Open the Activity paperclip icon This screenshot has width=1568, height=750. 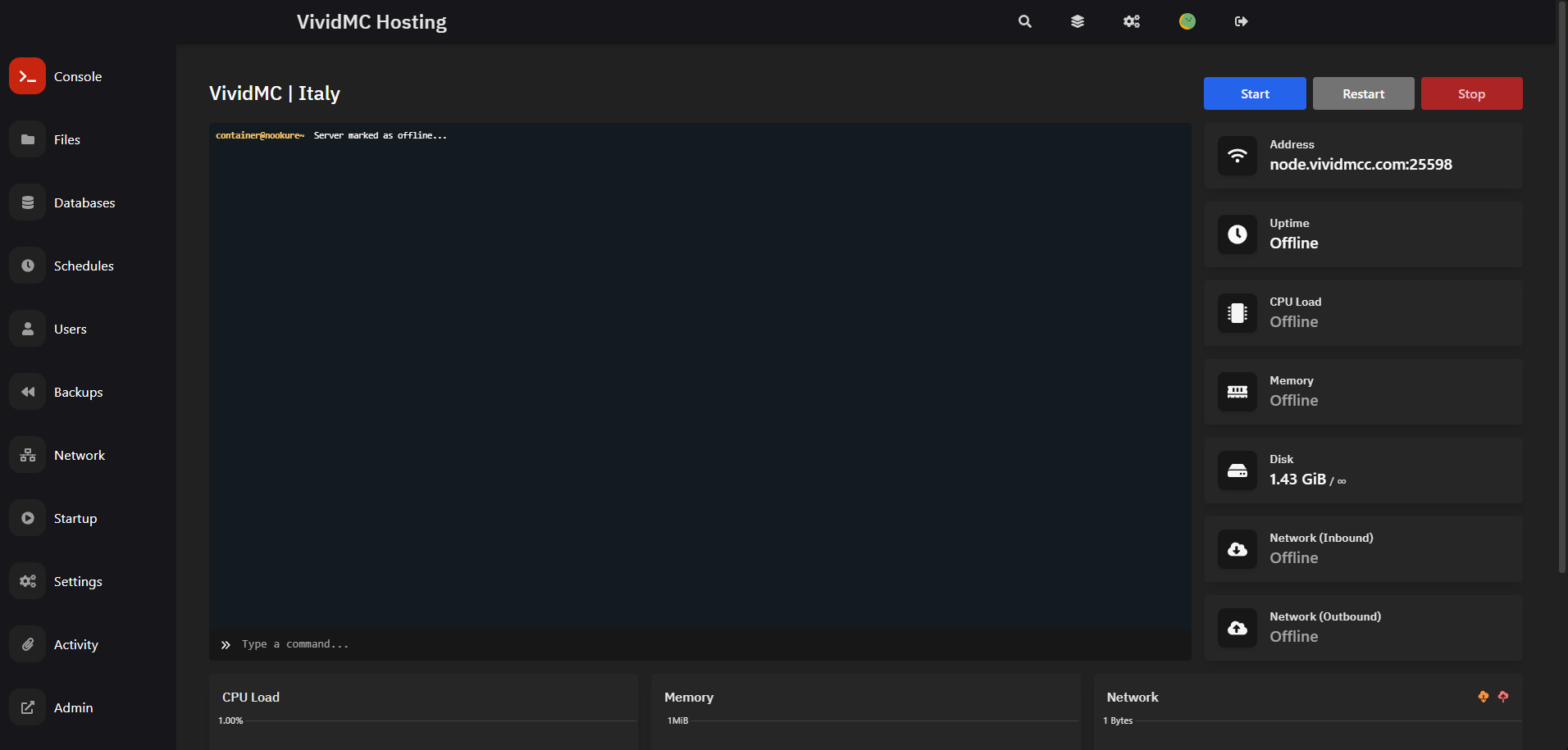(27, 644)
